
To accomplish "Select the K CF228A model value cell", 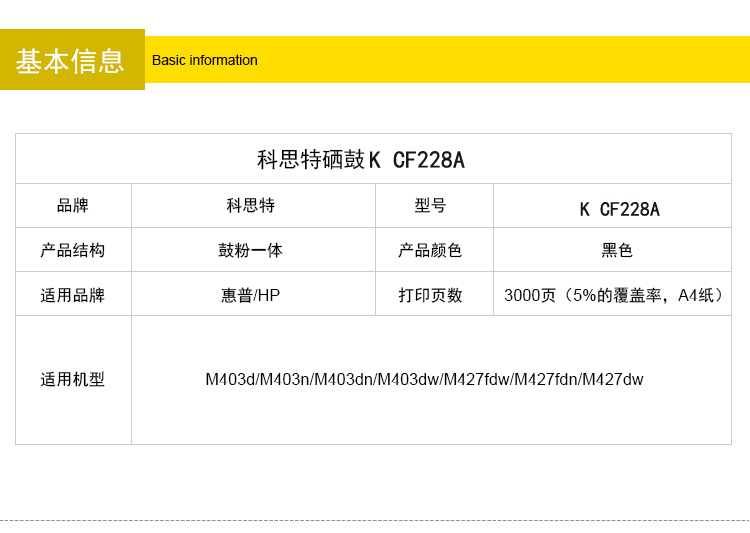I will click(x=619, y=209).
